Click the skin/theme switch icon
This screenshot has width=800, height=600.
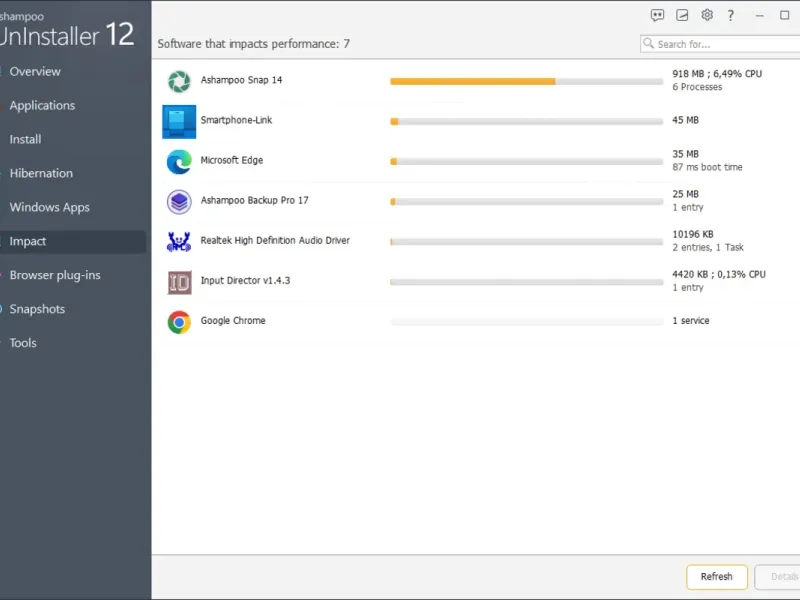[682, 15]
